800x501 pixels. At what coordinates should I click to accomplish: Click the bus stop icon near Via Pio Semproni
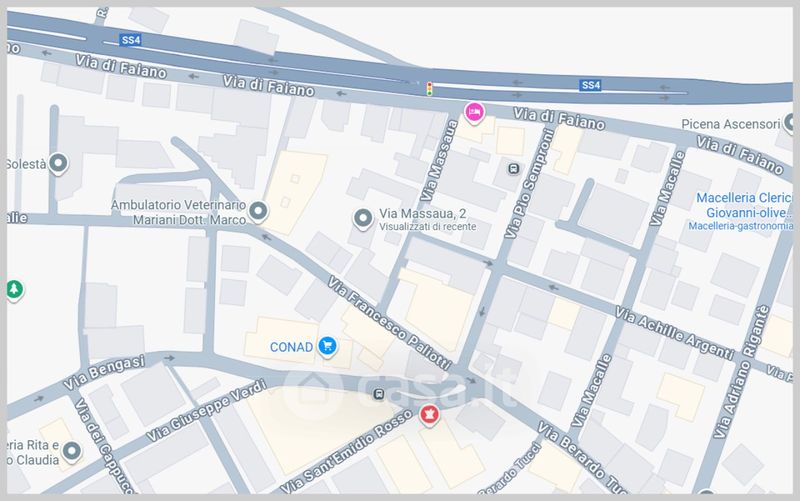(514, 168)
